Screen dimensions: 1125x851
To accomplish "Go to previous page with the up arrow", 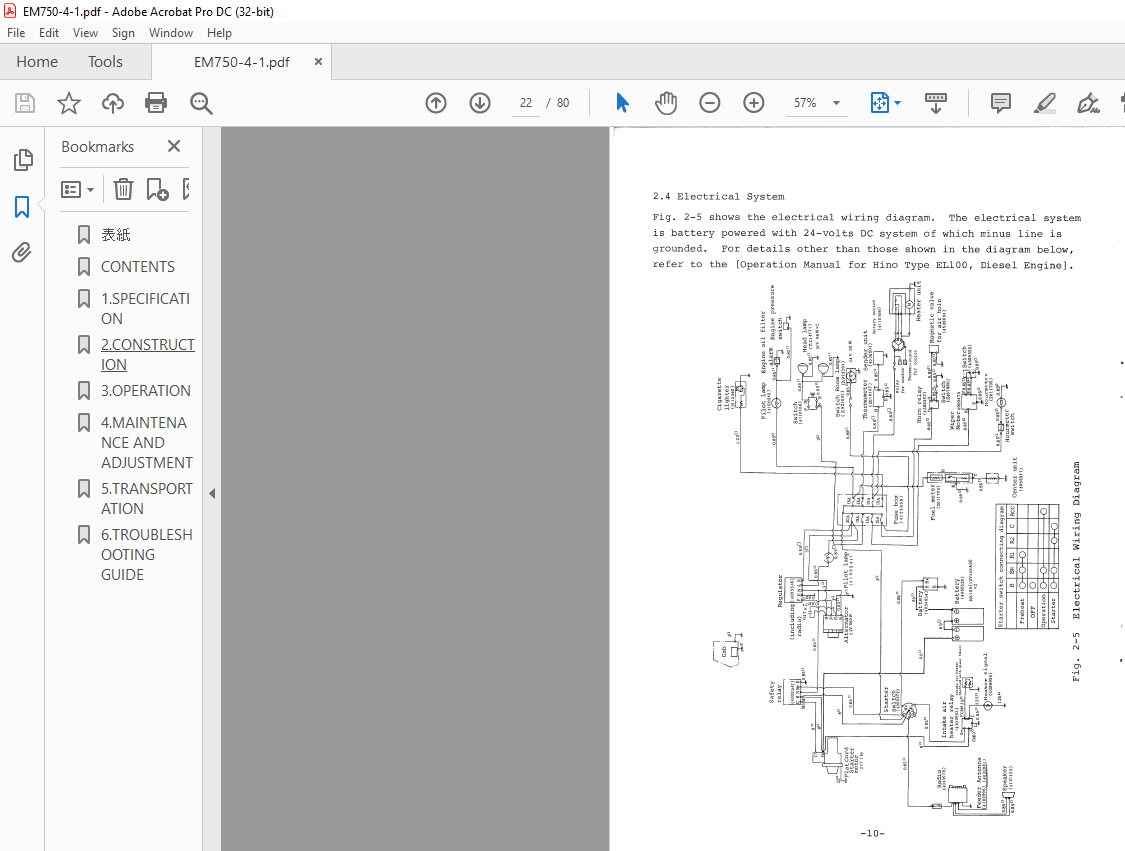I will click(x=436, y=103).
